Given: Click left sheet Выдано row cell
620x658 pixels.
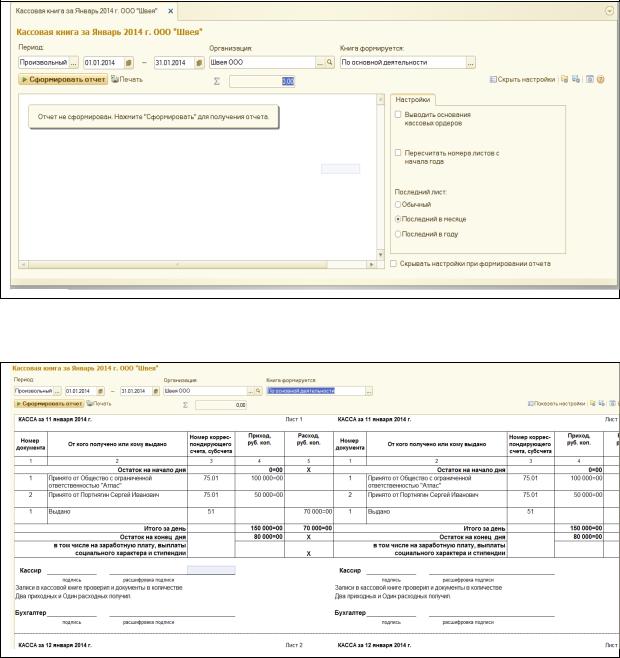Looking at the screenshot, I should pyautogui.click(x=117, y=516).
